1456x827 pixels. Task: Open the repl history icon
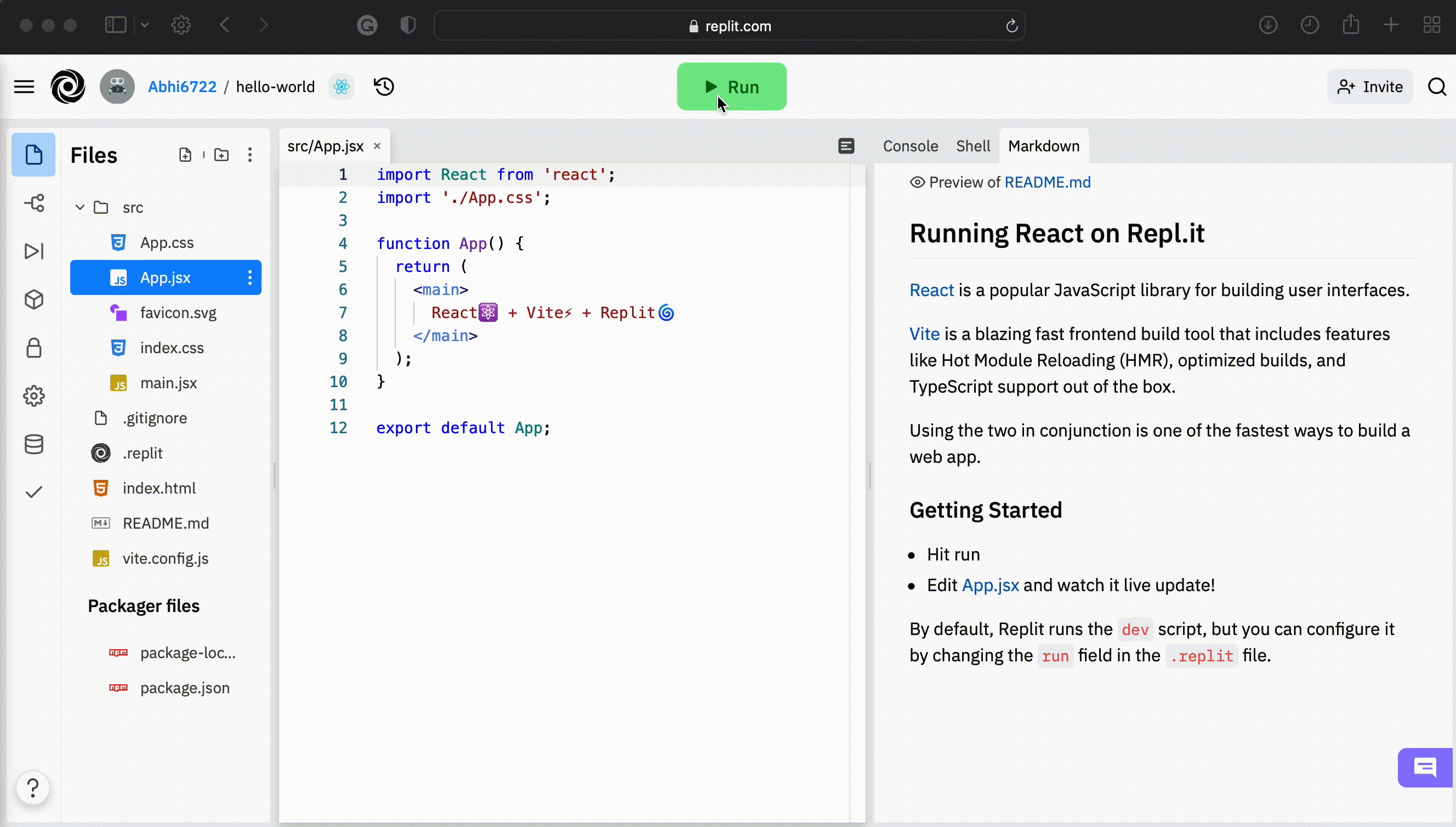(x=384, y=87)
